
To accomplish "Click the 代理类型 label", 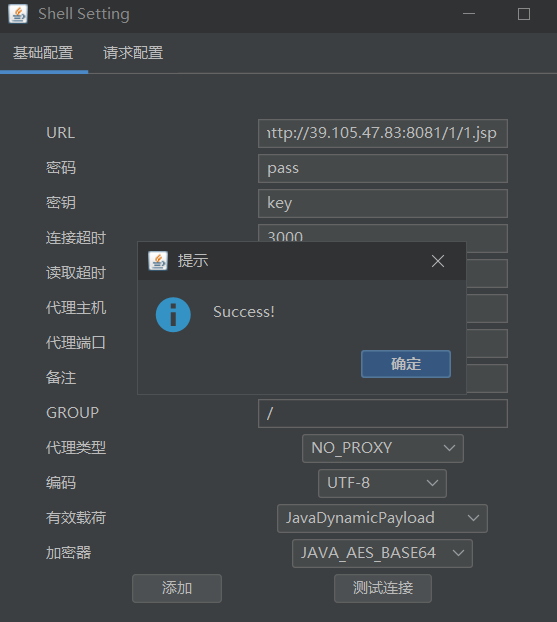I will click(76, 448).
